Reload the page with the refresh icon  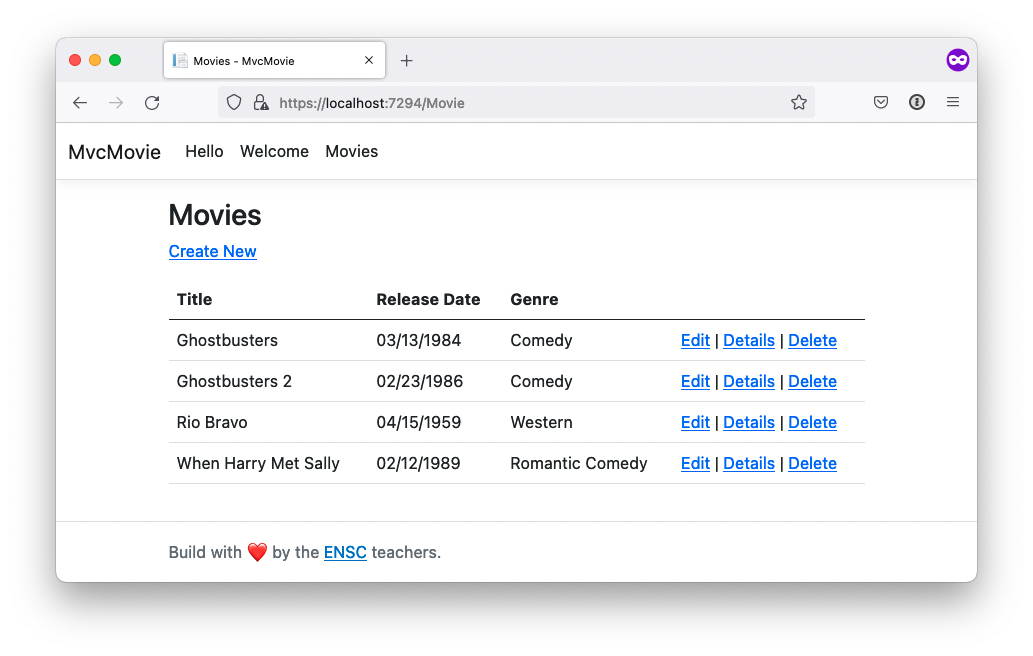point(152,103)
